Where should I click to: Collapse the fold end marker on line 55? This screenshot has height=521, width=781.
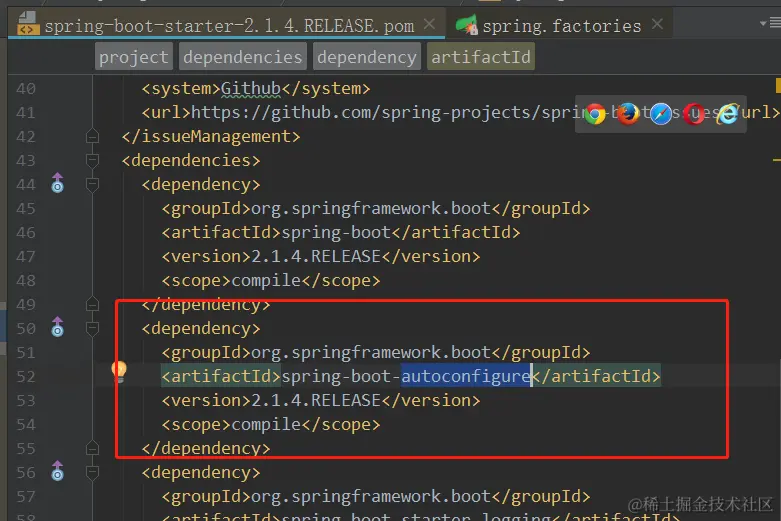(92, 448)
